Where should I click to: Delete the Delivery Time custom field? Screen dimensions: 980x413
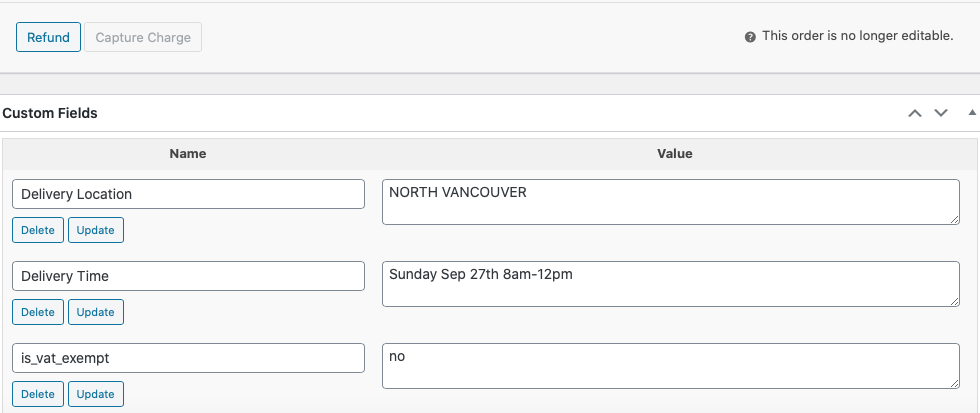tap(38, 312)
